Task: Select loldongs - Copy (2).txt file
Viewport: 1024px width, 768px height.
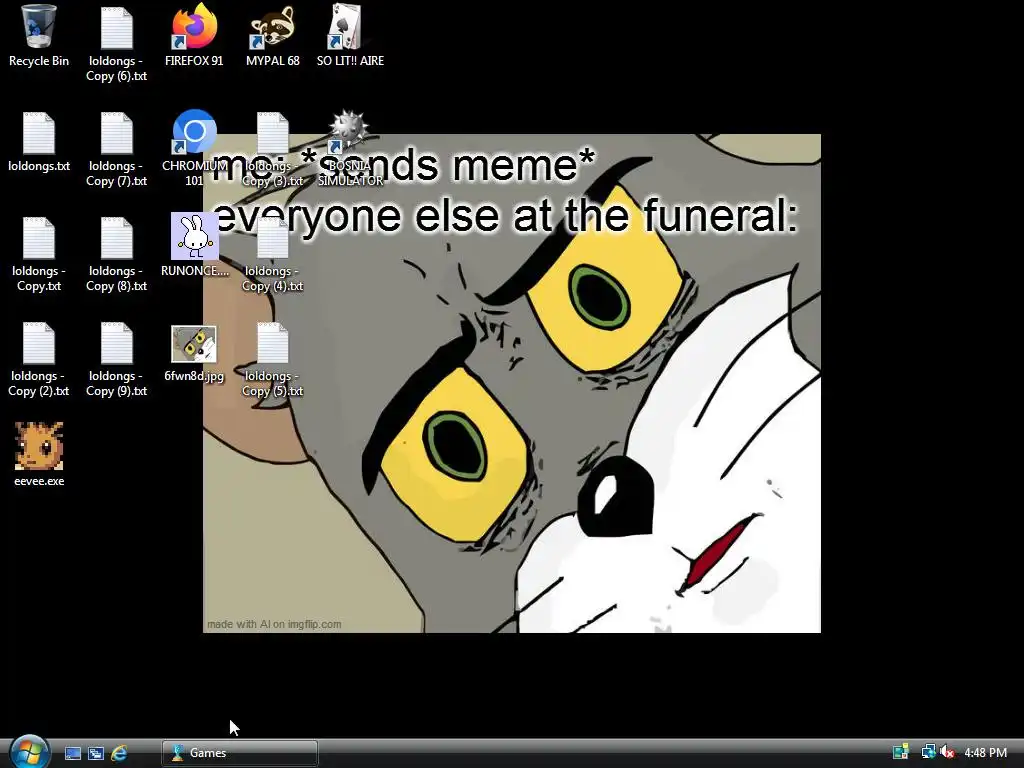Action: pos(39,360)
